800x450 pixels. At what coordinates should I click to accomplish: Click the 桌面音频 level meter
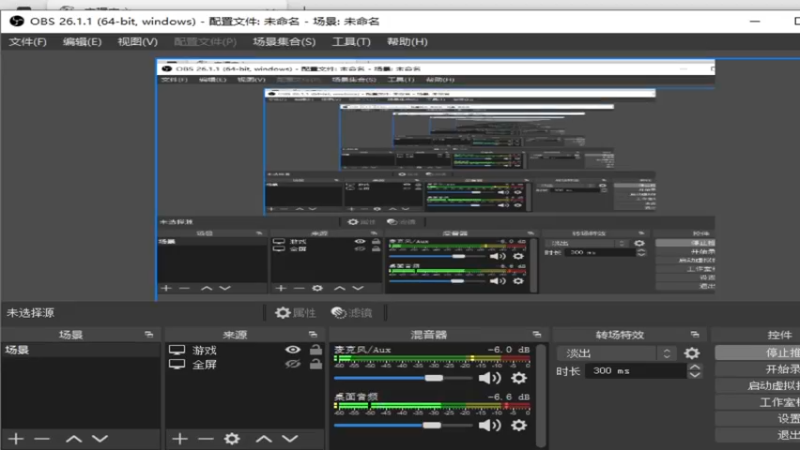[432, 406]
